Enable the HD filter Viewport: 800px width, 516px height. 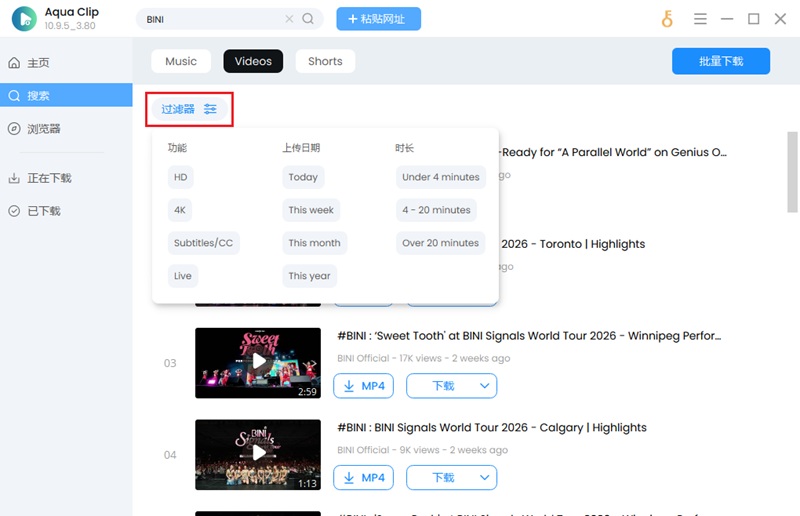point(181,177)
